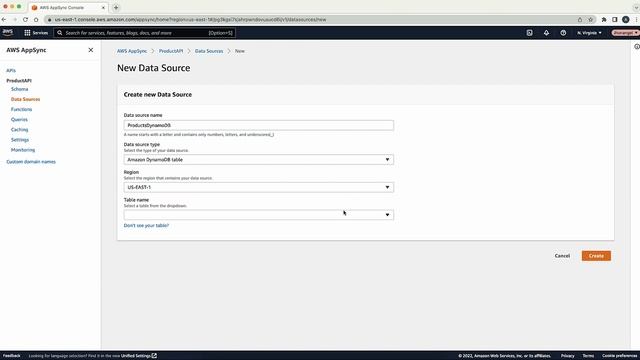Open AWS CloudShell icon in header
Image resolution: width=640 pixels, height=360 pixels.
click(529, 33)
